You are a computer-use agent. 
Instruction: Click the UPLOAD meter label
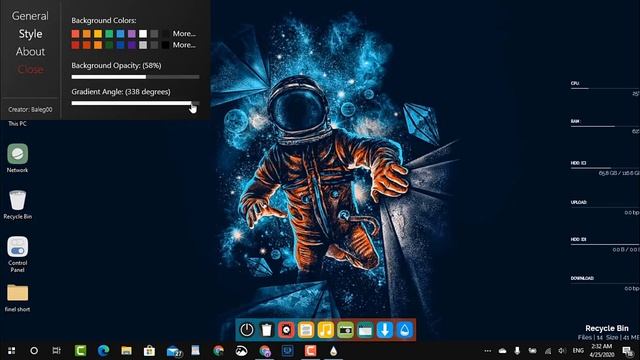point(578,202)
